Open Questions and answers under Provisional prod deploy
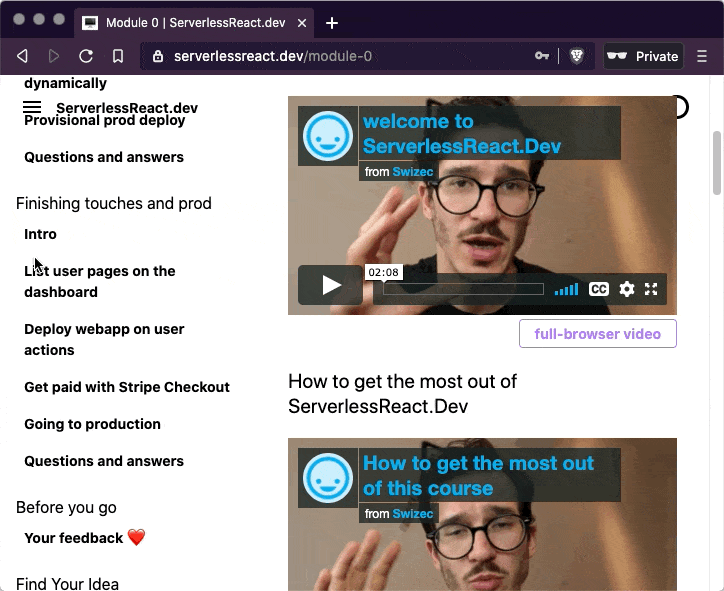This screenshot has width=724, height=591. pyautogui.click(x=104, y=157)
